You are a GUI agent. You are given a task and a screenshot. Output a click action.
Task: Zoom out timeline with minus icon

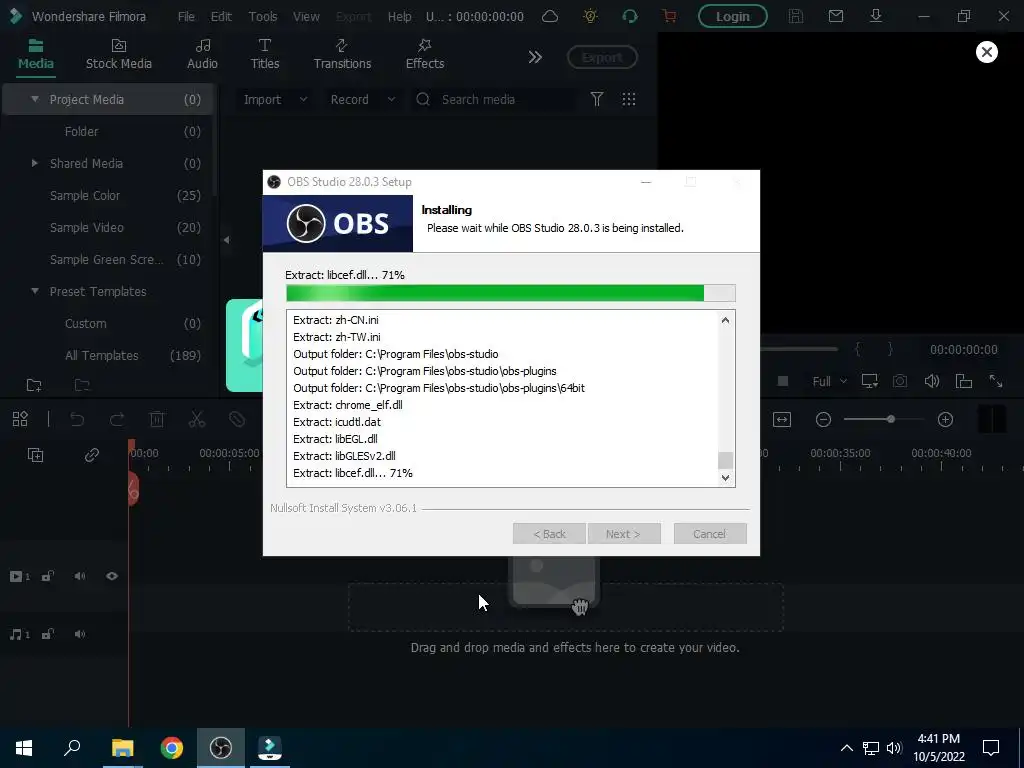824,419
